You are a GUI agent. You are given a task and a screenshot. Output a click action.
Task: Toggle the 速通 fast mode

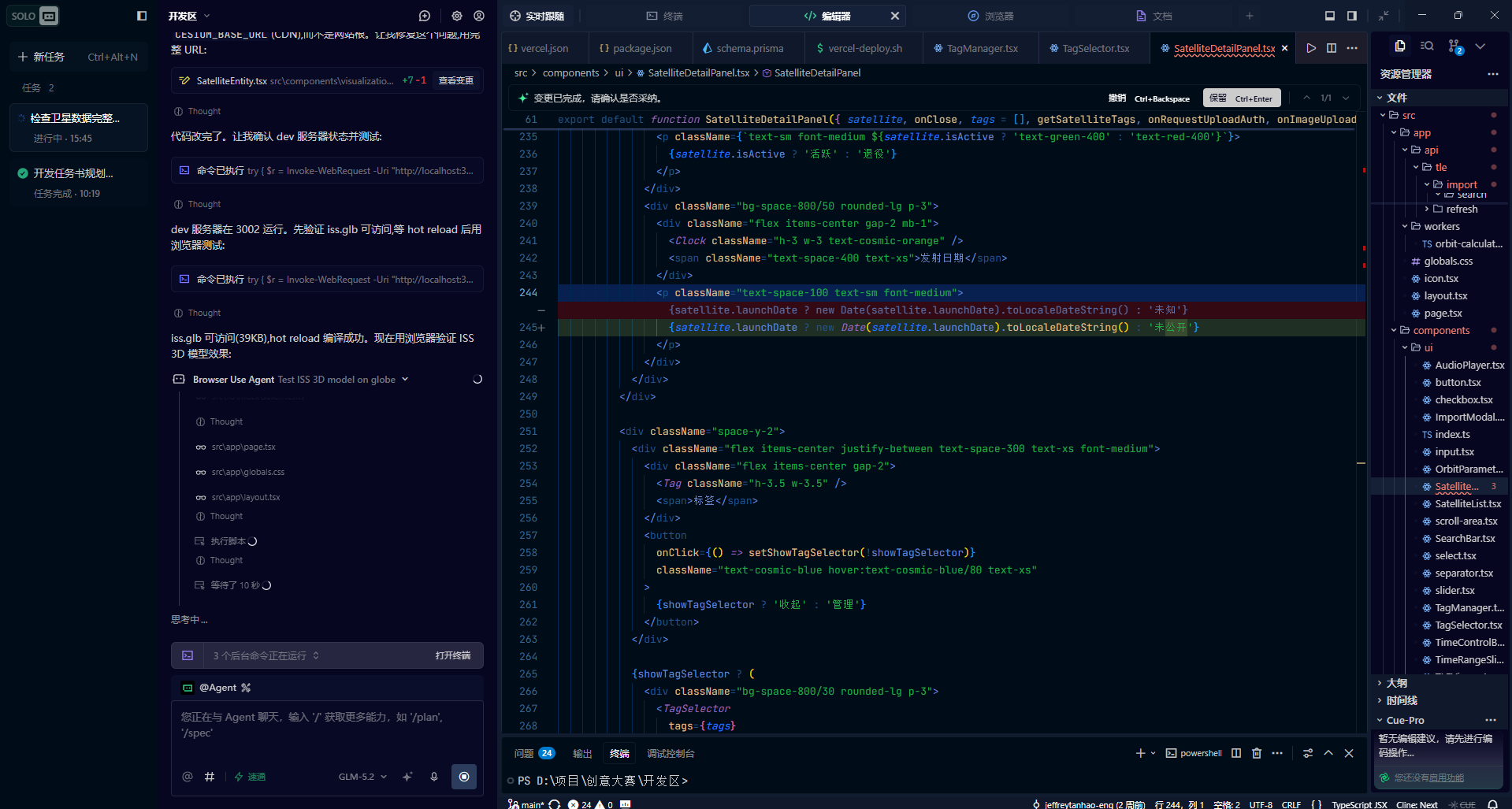pyautogui.click(x=250, y=777)
